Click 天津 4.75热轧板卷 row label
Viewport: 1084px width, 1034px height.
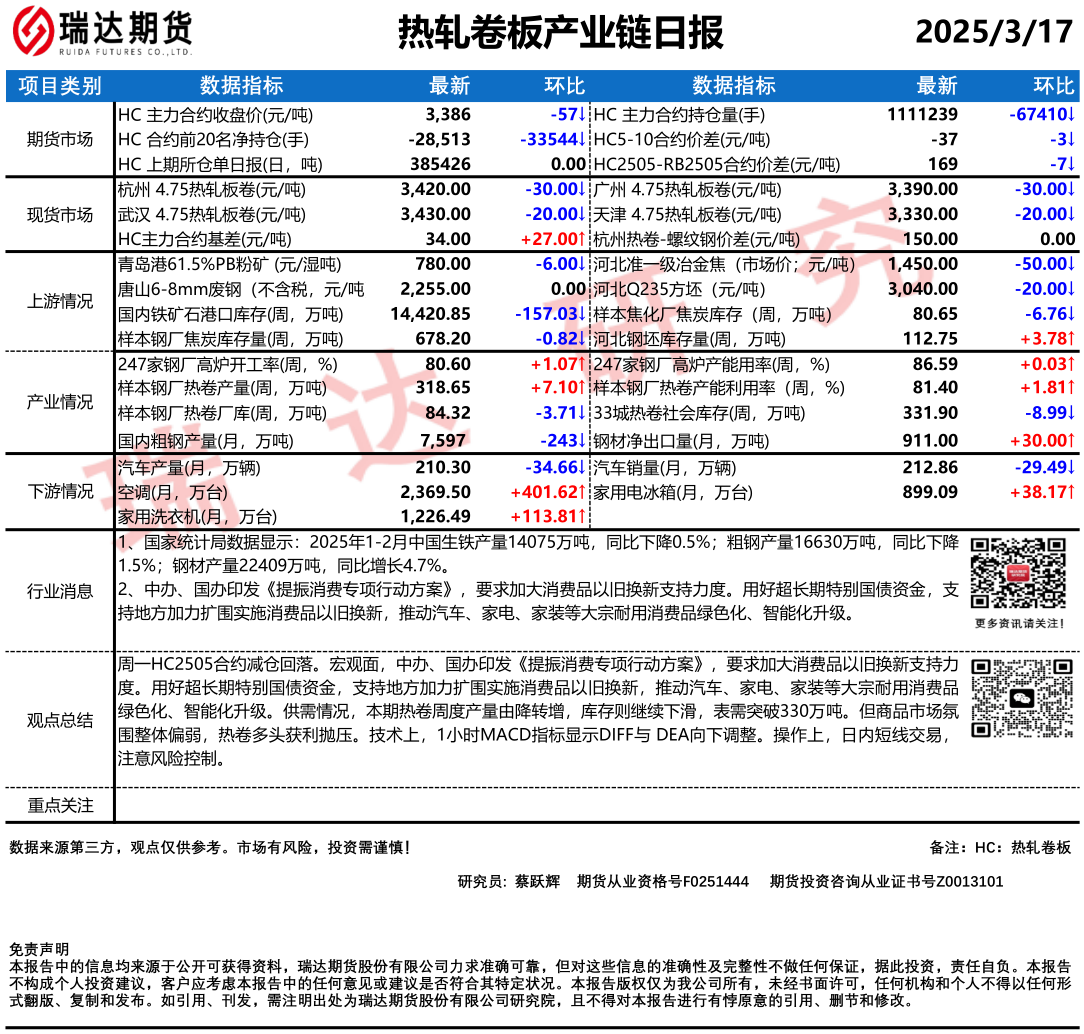click(x=687, y=215)
